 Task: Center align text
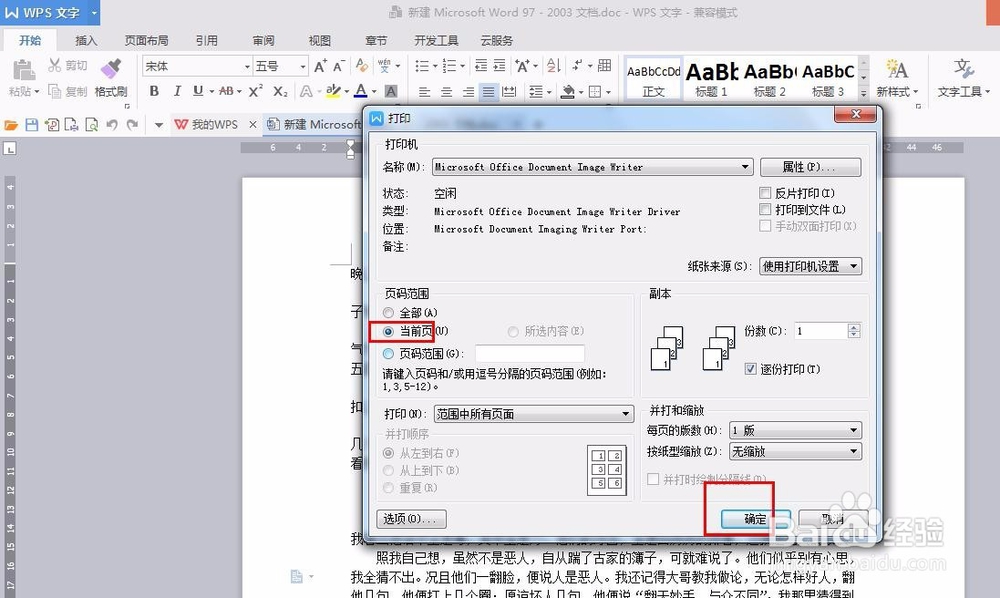tap(446, 92)
